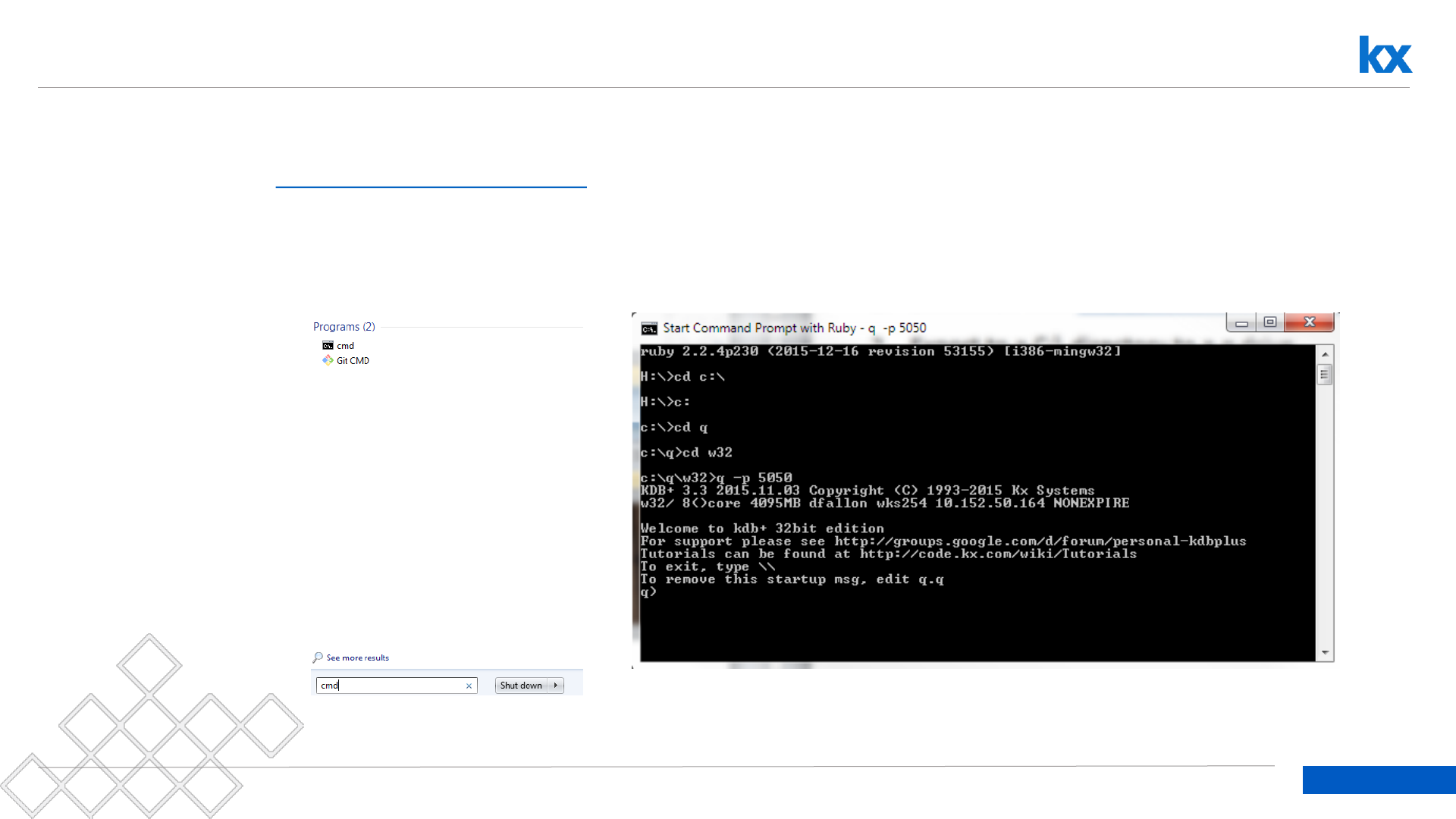Viewport: 1456px width, 819px height.
Task: Select the Programs (2) results header
Action: click(344, 327)
